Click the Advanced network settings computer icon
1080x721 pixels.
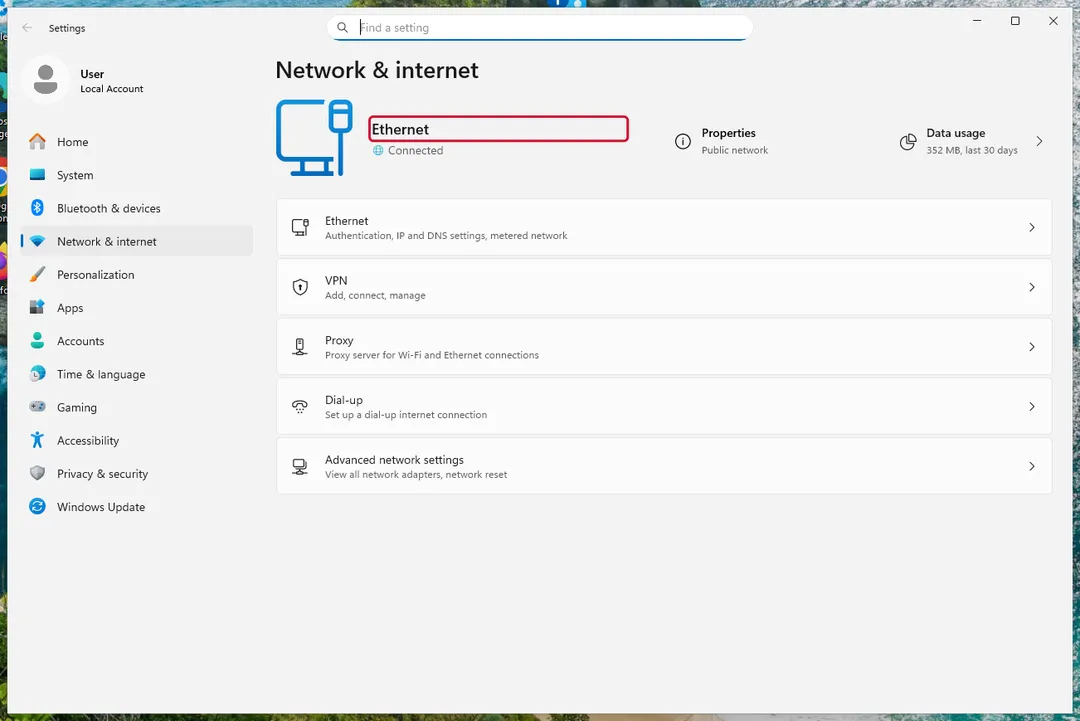point(300,466)
